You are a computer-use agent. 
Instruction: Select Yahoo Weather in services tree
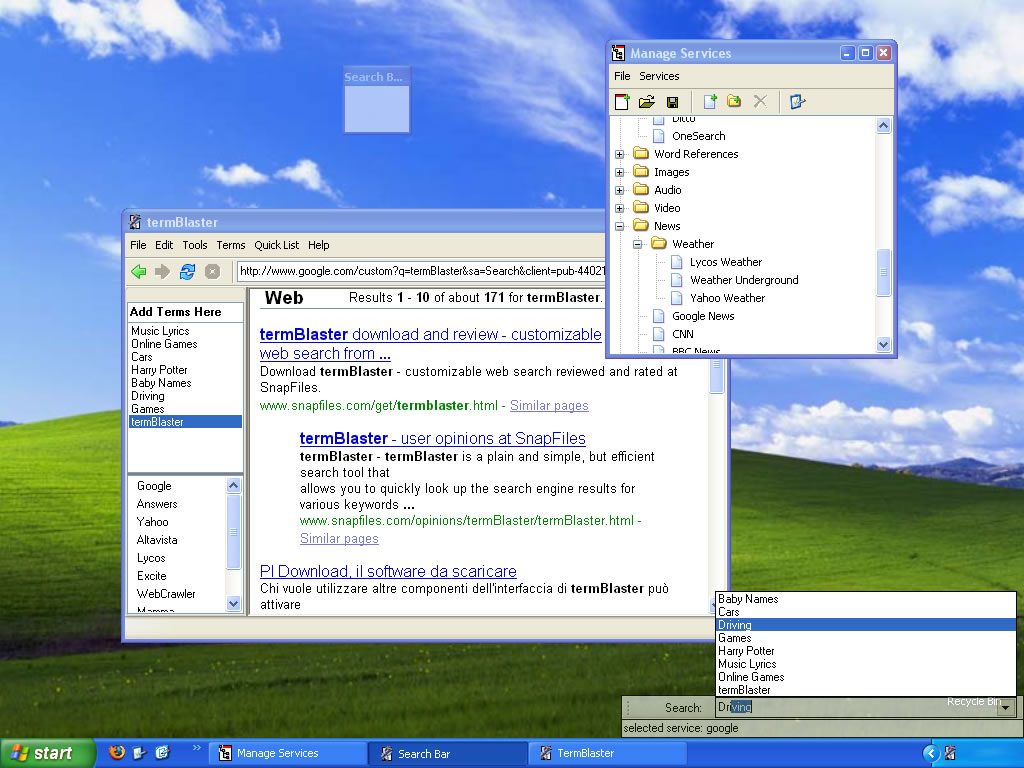(728, 298)
